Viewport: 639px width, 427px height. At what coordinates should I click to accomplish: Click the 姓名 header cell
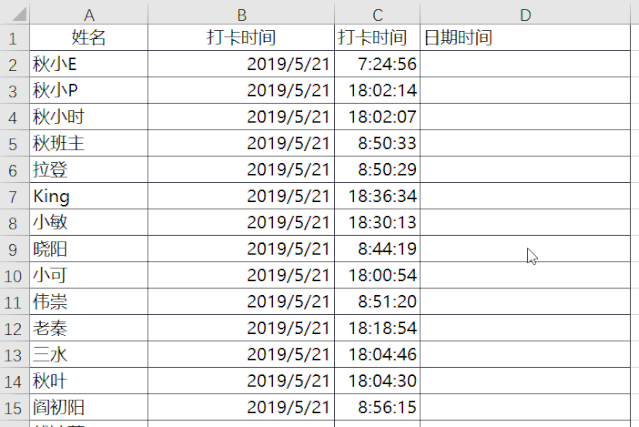pos(88,37)
